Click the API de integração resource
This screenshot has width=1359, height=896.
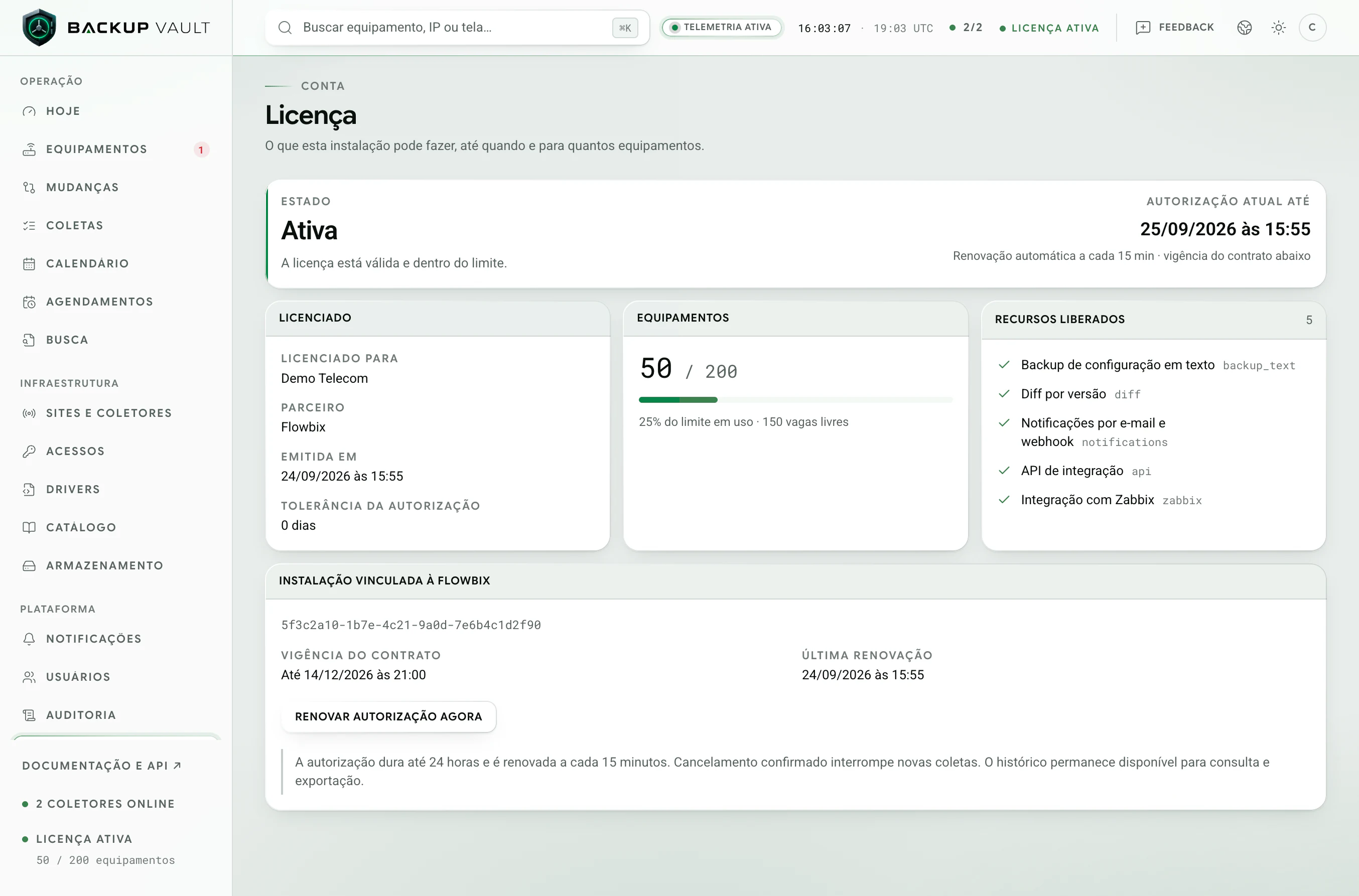[x=1072, y=471]
